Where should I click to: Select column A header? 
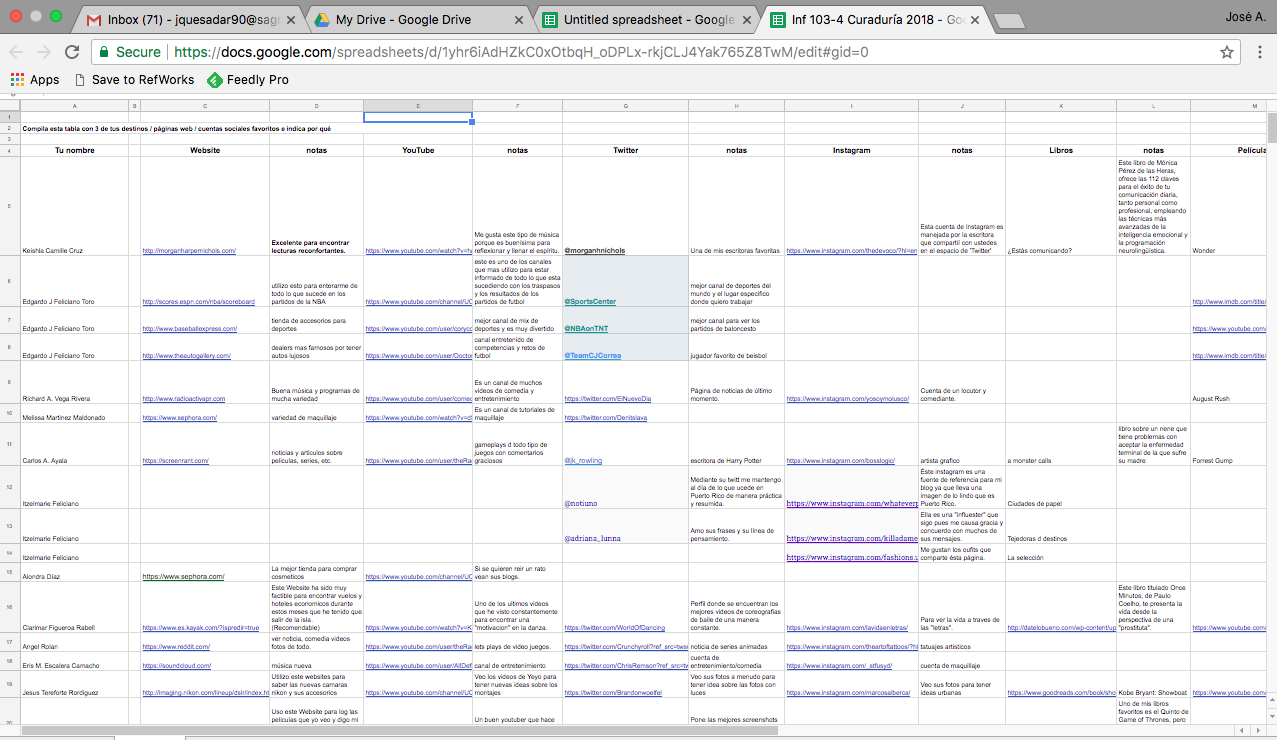click(75, 106)
